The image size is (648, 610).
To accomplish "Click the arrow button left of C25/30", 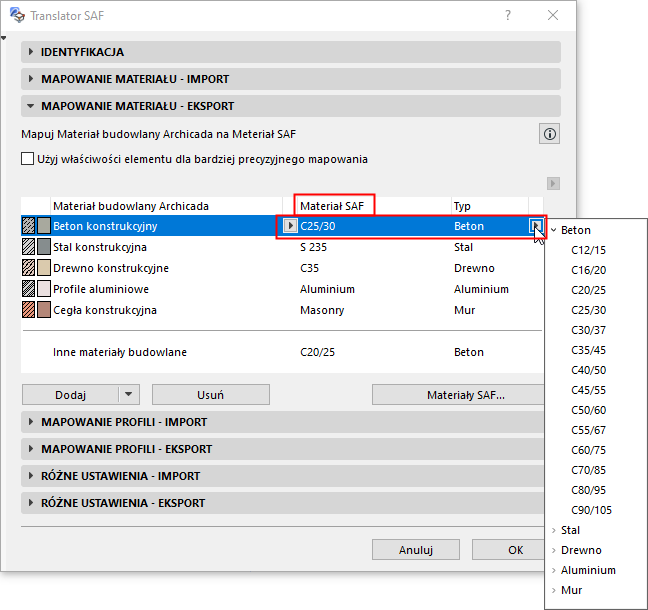I will click(x=290, y=226).
